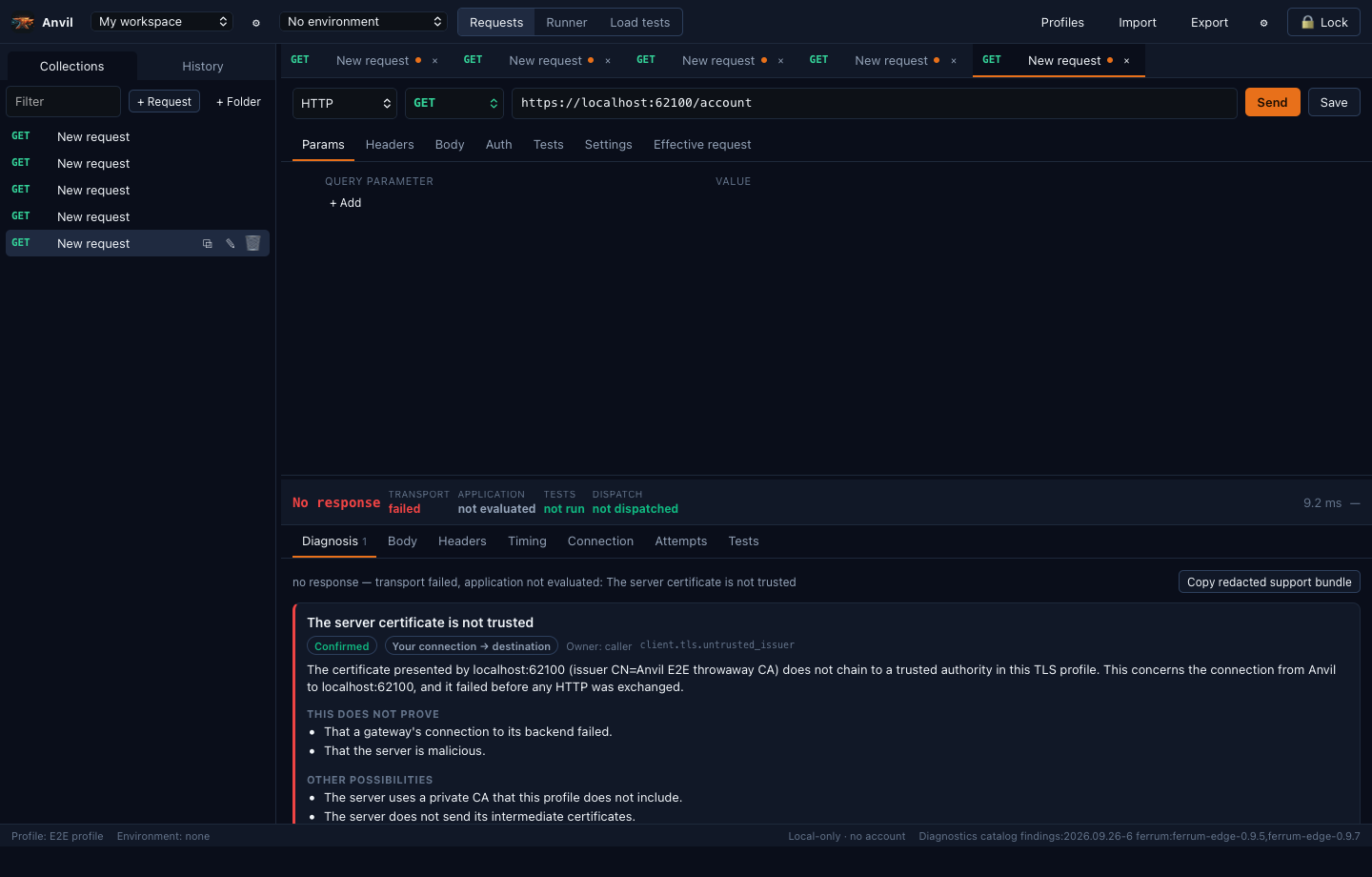Rename the selected request with pencil icon
Viewport: 1372px width, 877px height.
[x=230, y=244]
